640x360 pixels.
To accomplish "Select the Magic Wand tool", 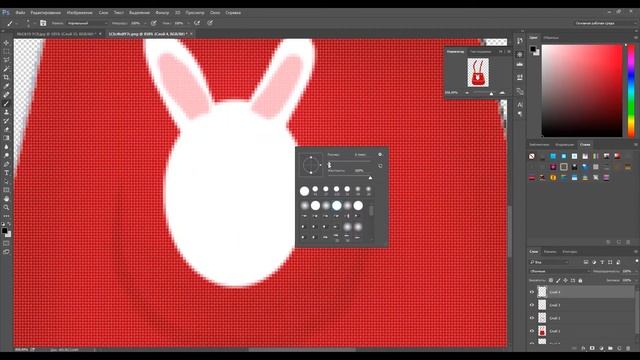I will click(6, 69).
